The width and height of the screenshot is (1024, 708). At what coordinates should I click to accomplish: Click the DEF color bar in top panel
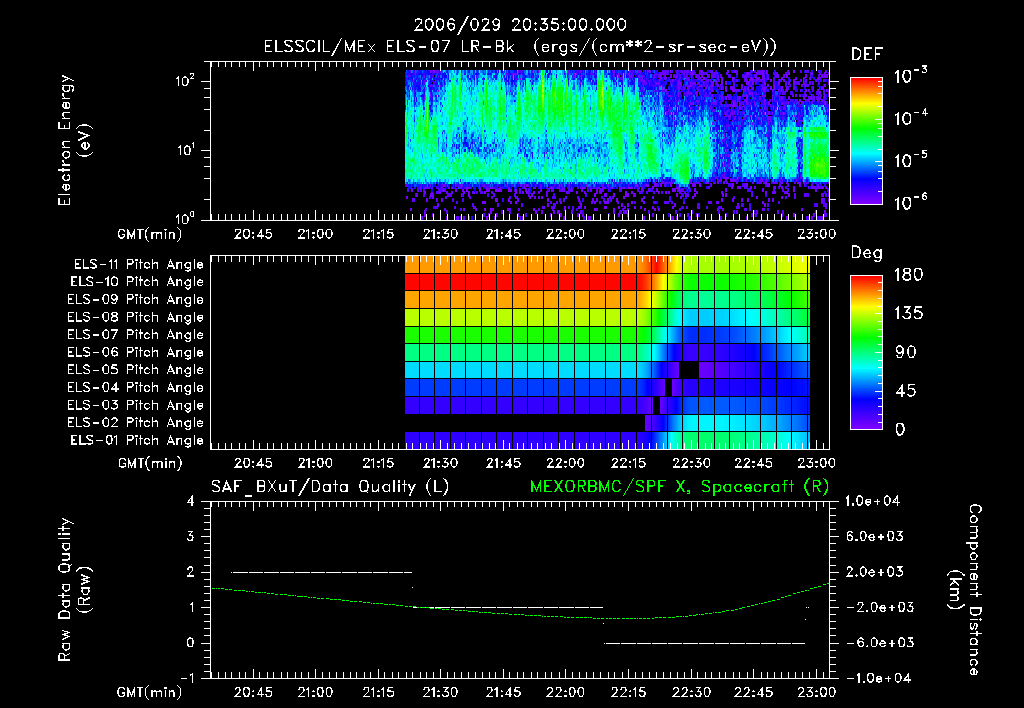tap(866, 140)
